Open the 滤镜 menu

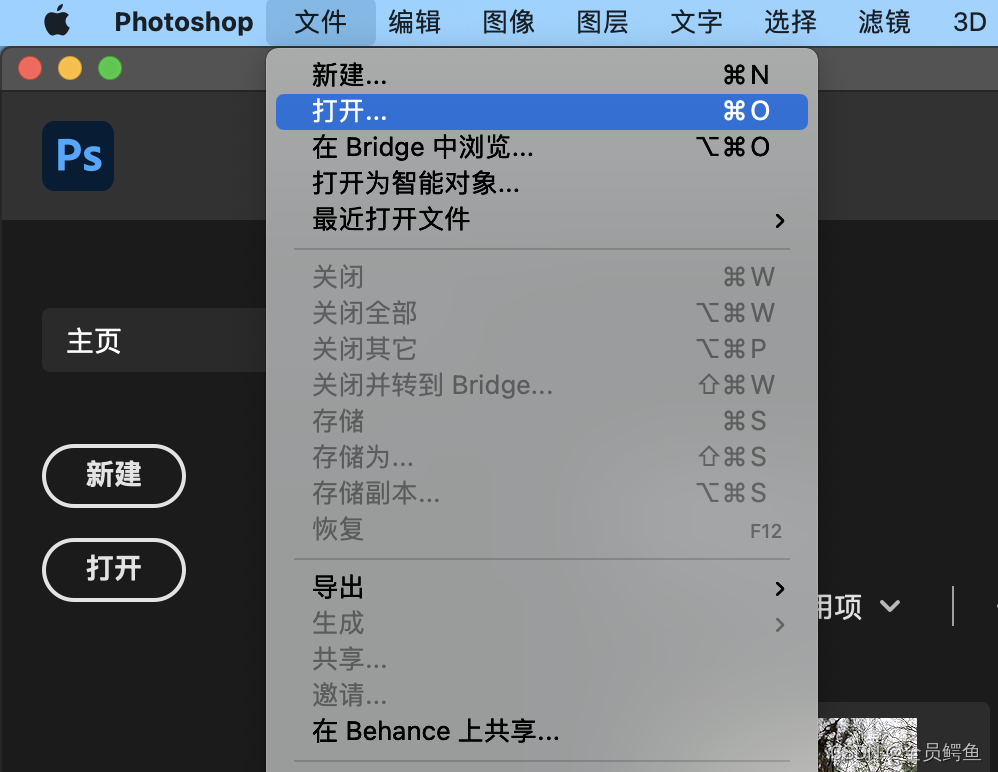(x=883, y=22)
